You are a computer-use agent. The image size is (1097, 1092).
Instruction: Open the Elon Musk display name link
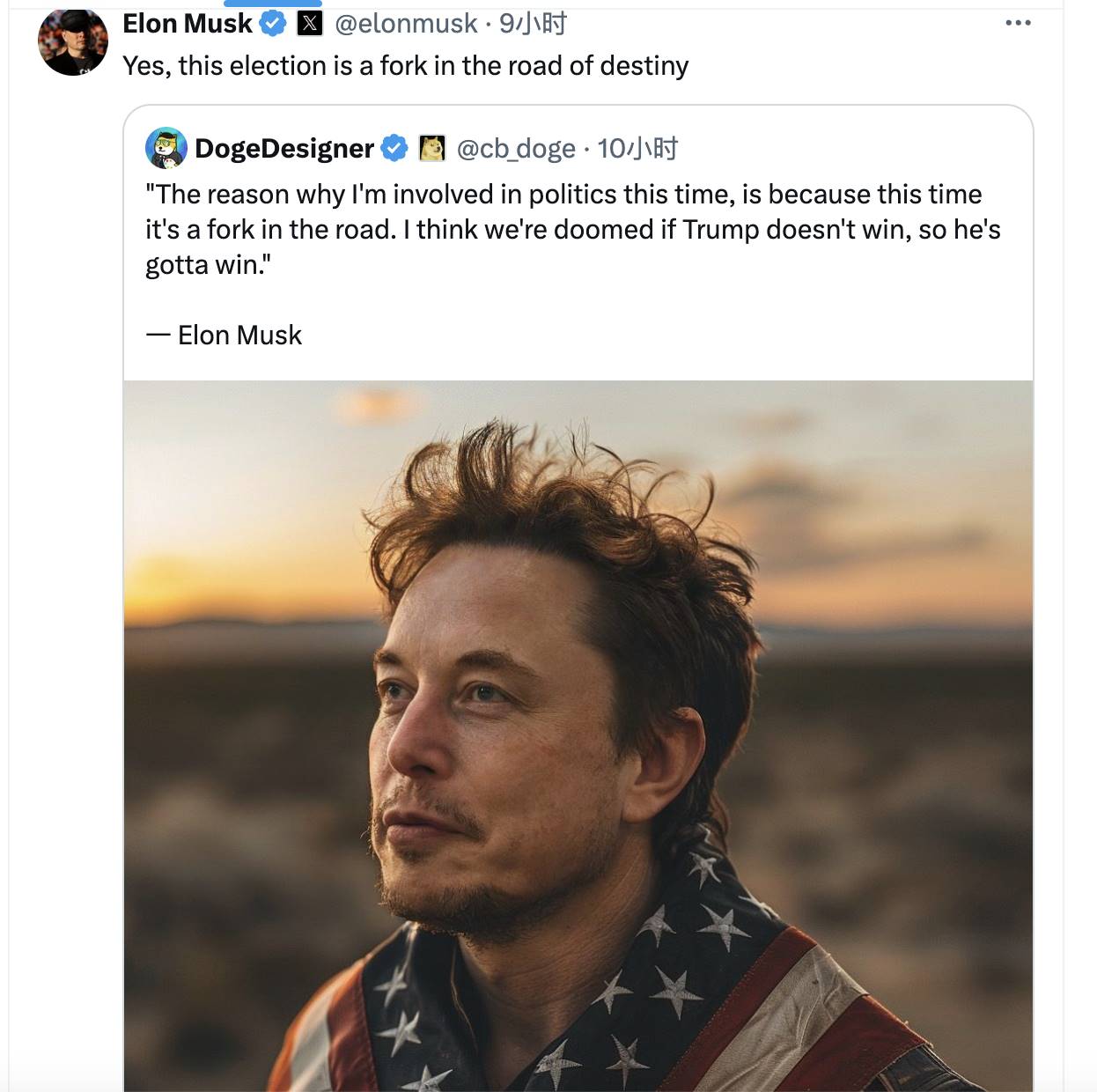click(188, 24)
